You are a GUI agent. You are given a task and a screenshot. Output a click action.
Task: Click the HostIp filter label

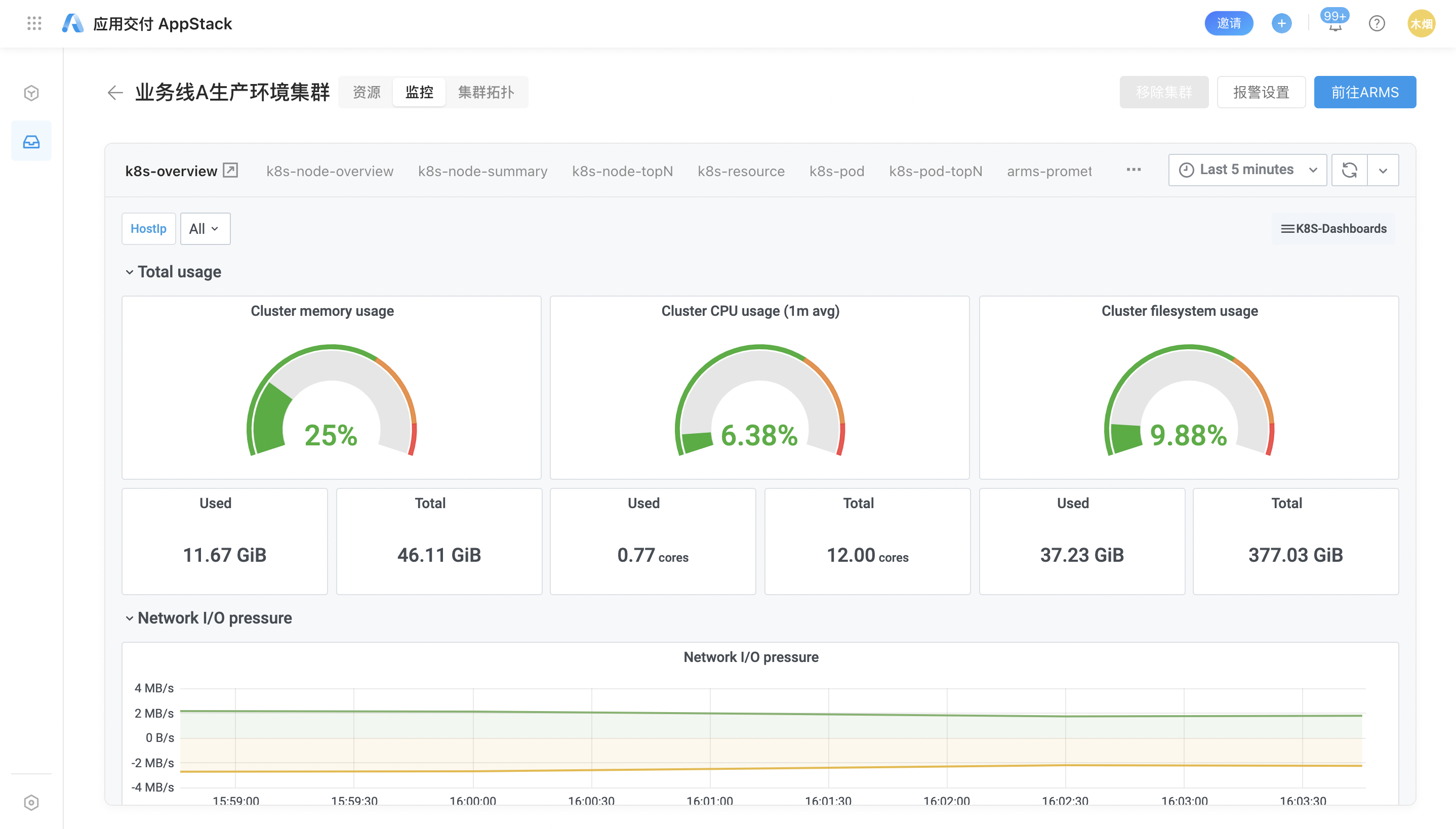tap(148, 228)
